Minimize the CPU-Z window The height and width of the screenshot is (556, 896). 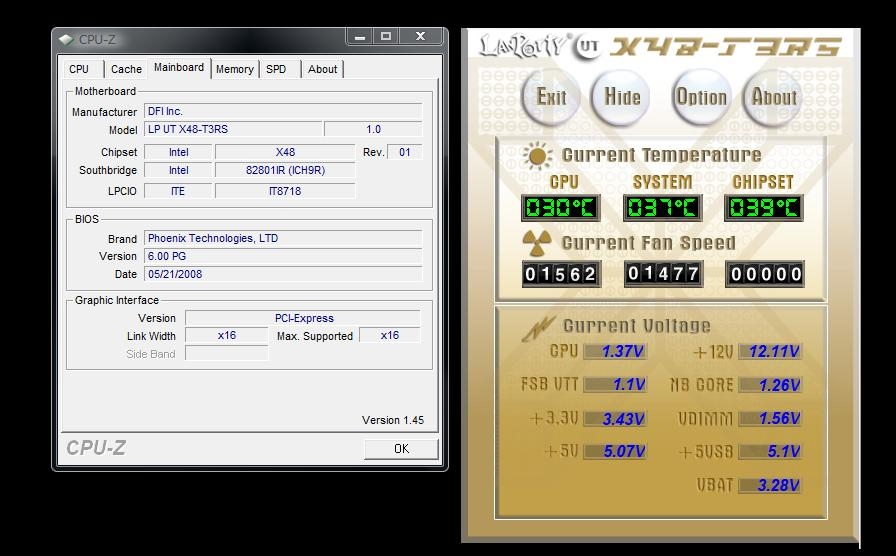[359, 37]
